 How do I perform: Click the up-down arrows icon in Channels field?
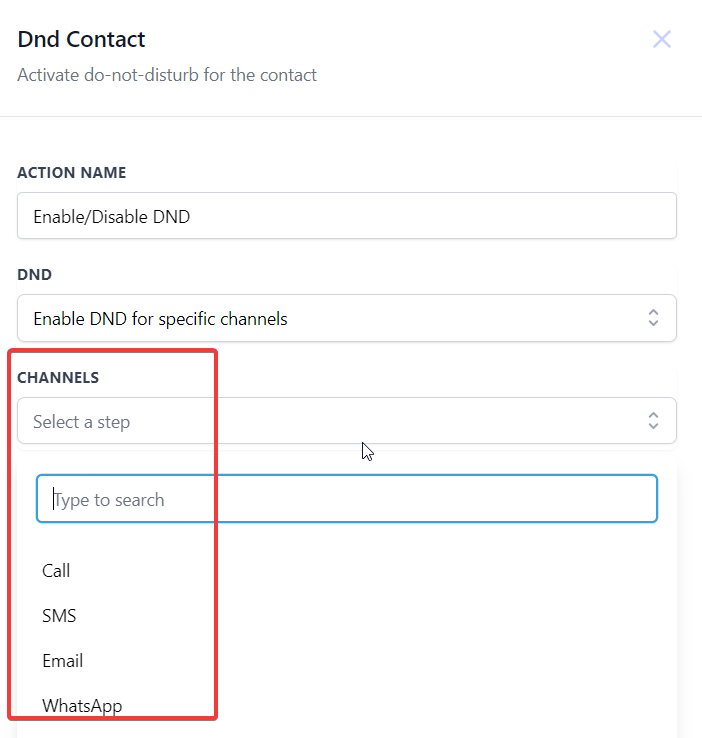[653, 421]
